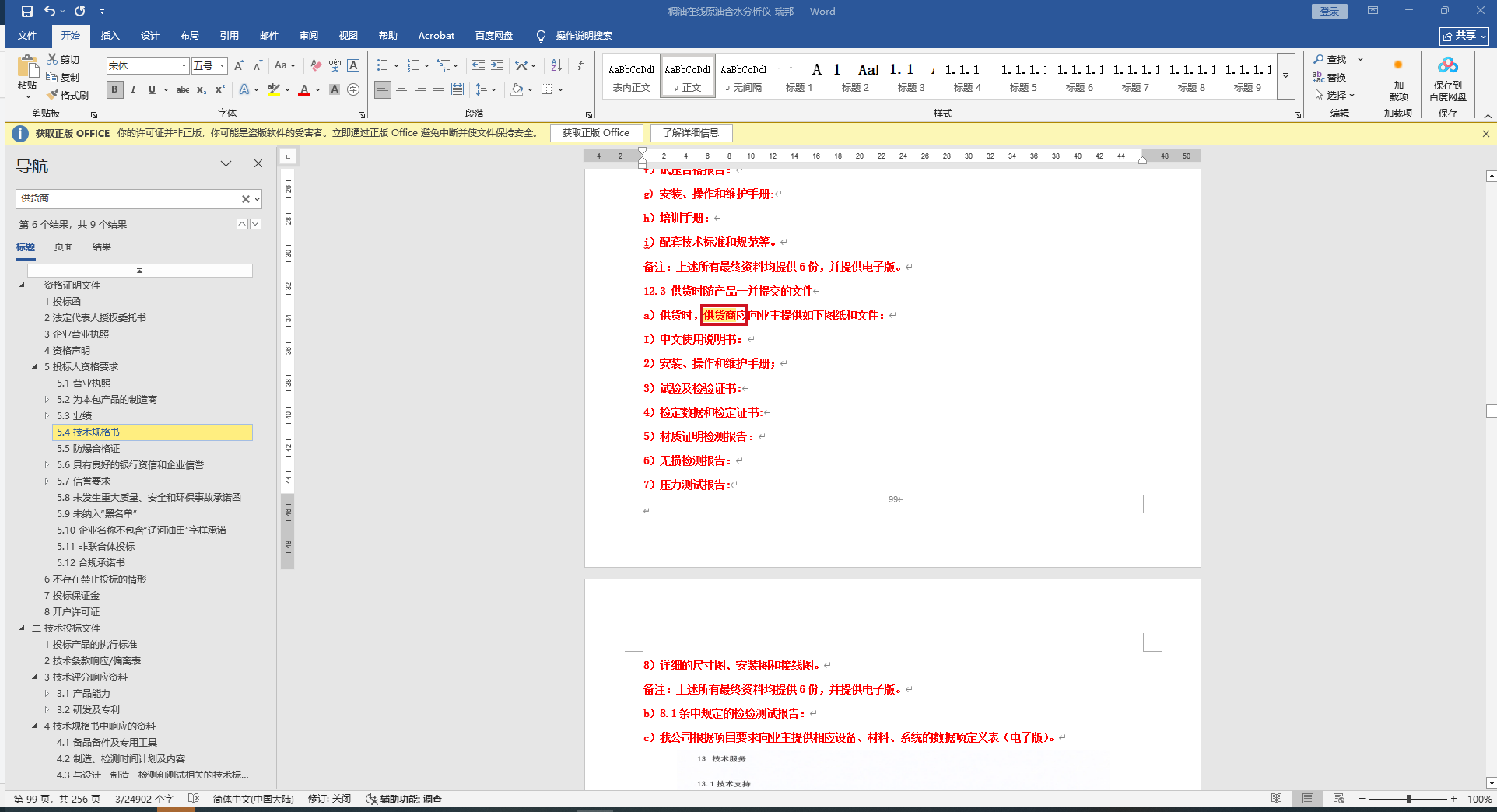Open the 页面 tab in navigation pane
The height and width of the screenshot is (812, 1497).
tap(64, 247)
